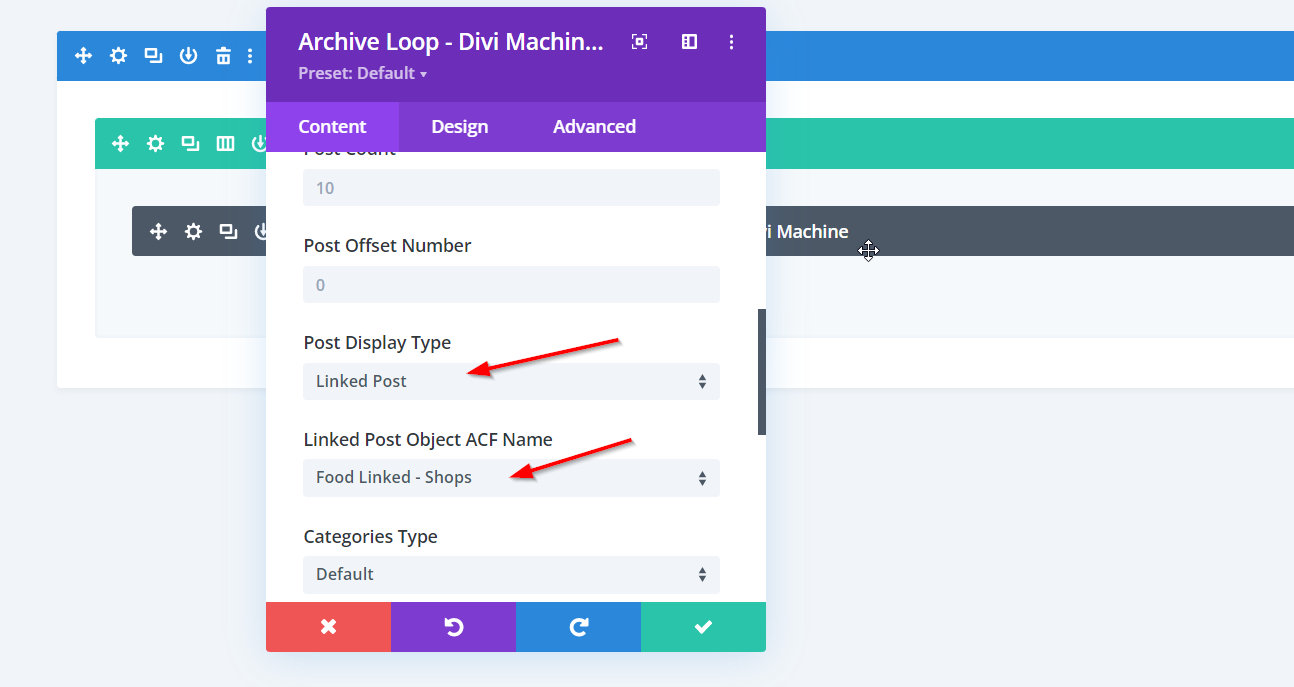Open the green row's settings gear
This screenshot has height=687, width=1294.
pyautogui.click(x=155, y=144)
